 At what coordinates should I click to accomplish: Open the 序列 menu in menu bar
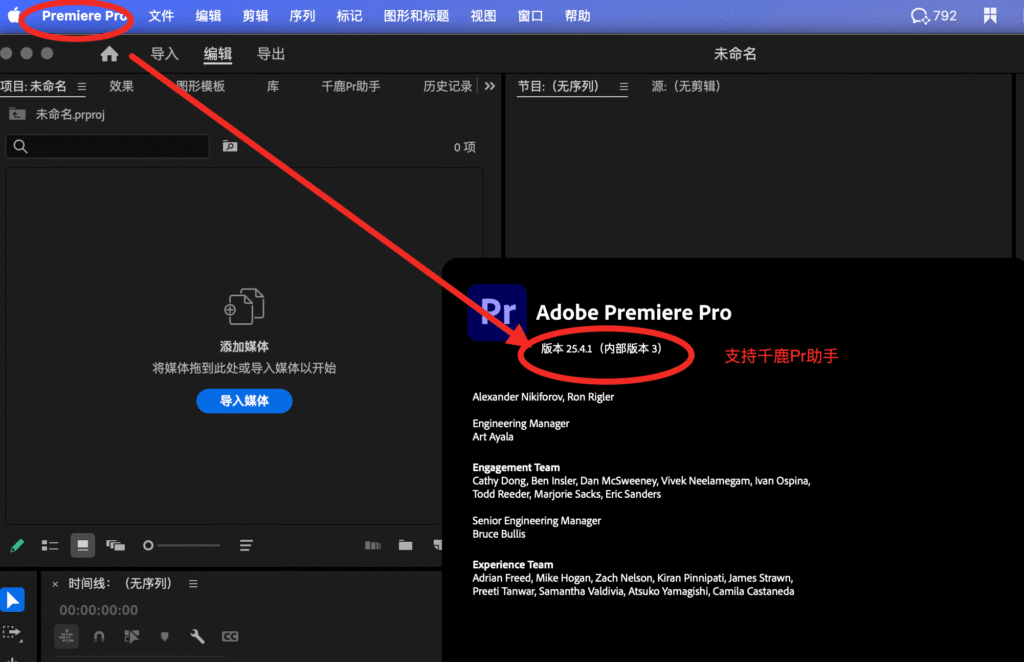coord(302,16)
